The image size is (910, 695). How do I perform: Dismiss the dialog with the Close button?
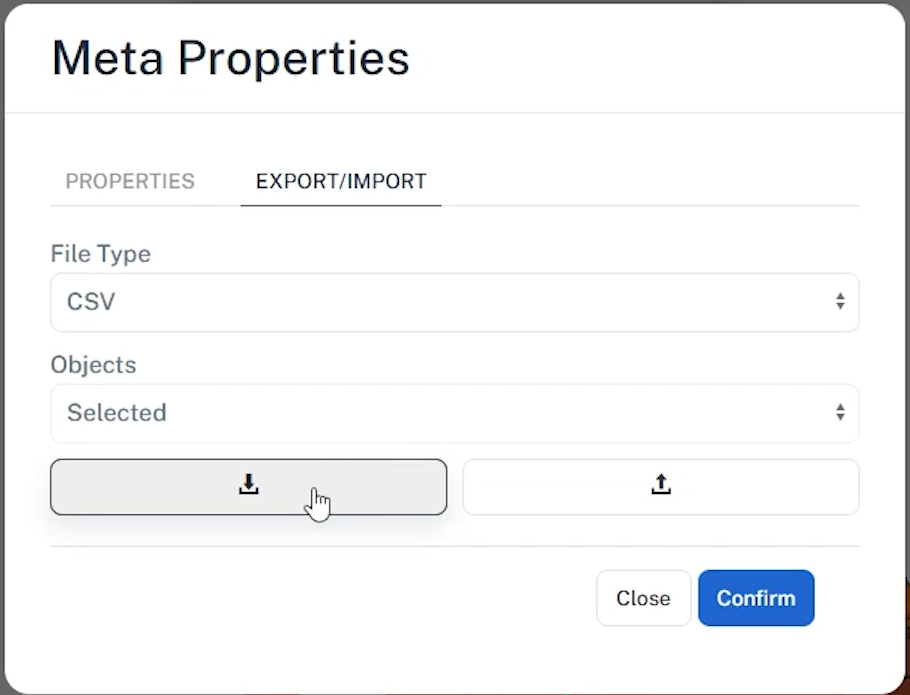point(643,598)
